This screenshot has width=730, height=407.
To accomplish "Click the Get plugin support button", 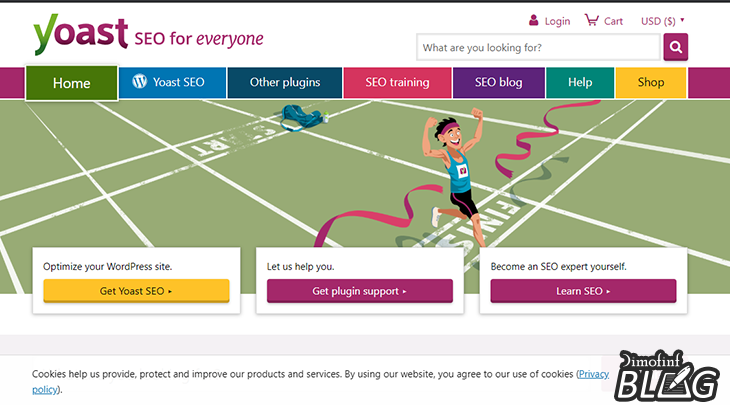I will pyautogui.click(x=360, y=291).
